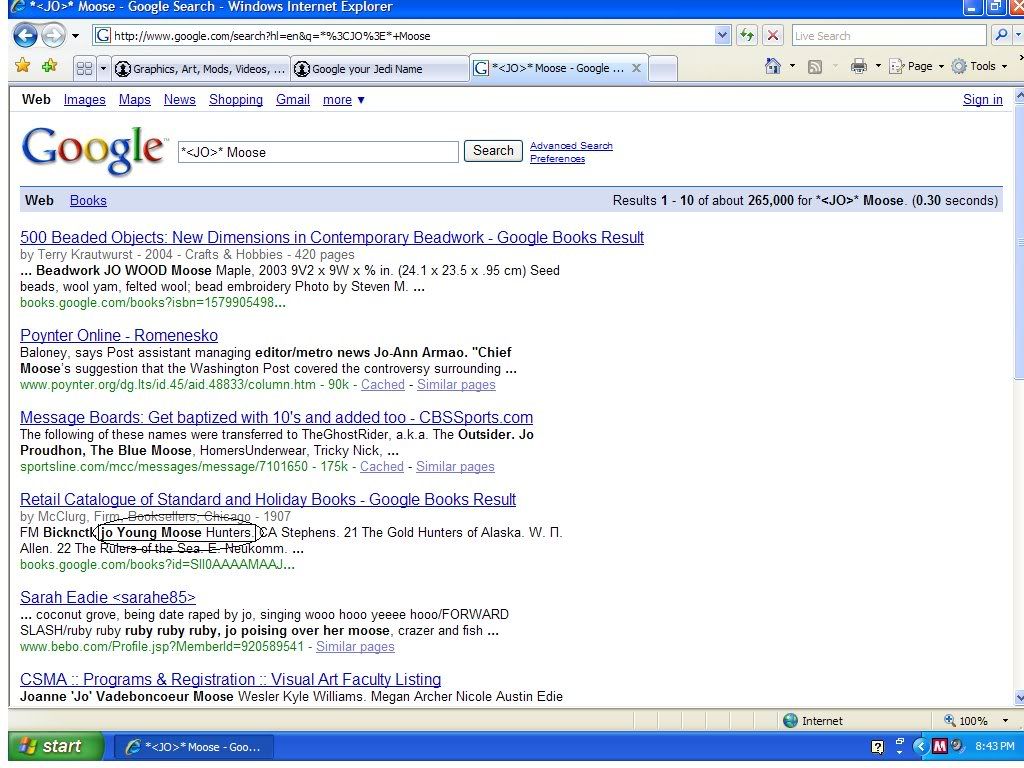Click the red M tray icon
Viewport: 1024px width, 768px height.
click(940, 745)
